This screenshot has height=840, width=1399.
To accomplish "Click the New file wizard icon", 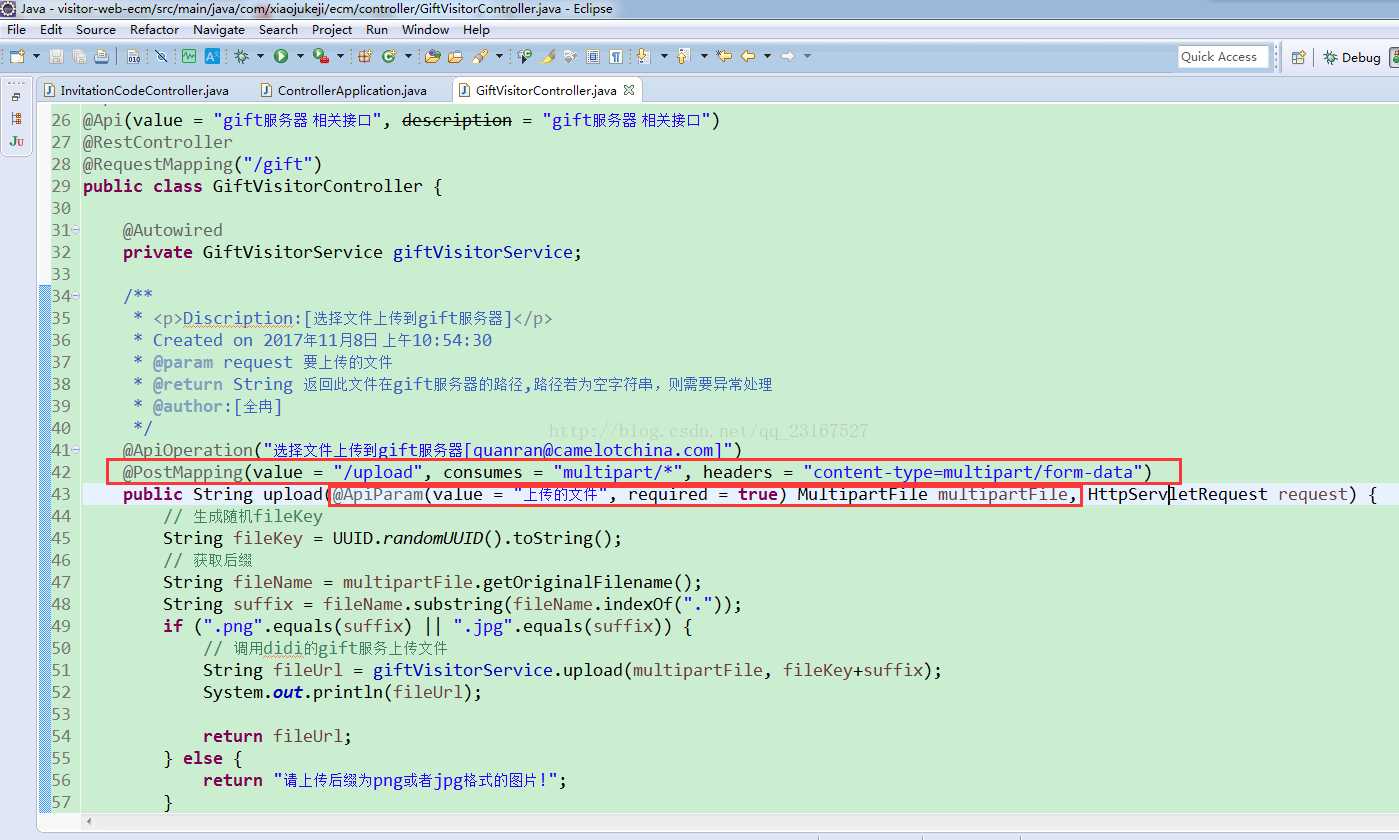I will (x=17, y=56).
